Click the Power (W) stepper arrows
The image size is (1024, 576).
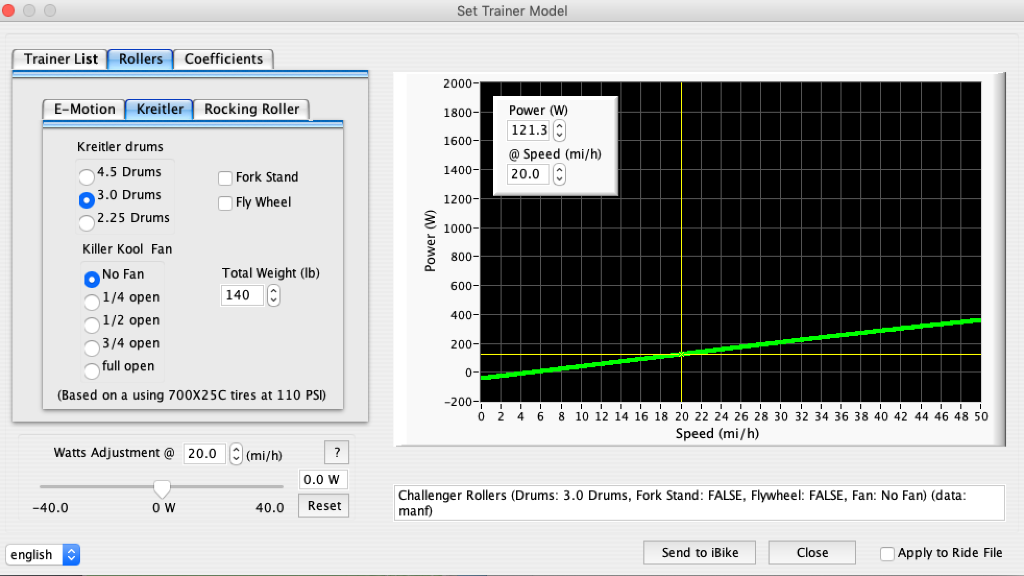point(559,131)
